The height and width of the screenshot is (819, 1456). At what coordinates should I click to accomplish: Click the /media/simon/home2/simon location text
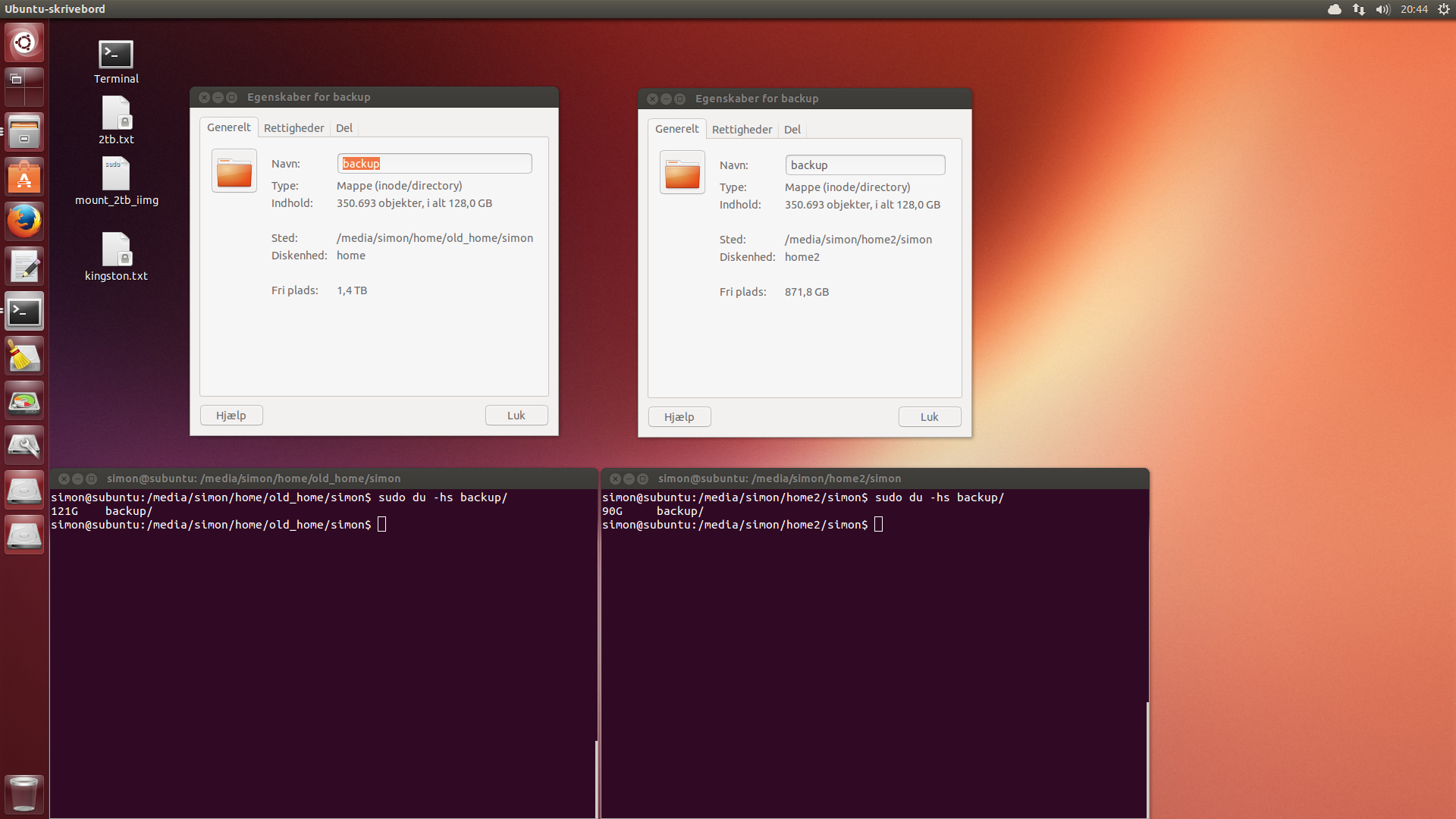point(858,240)
